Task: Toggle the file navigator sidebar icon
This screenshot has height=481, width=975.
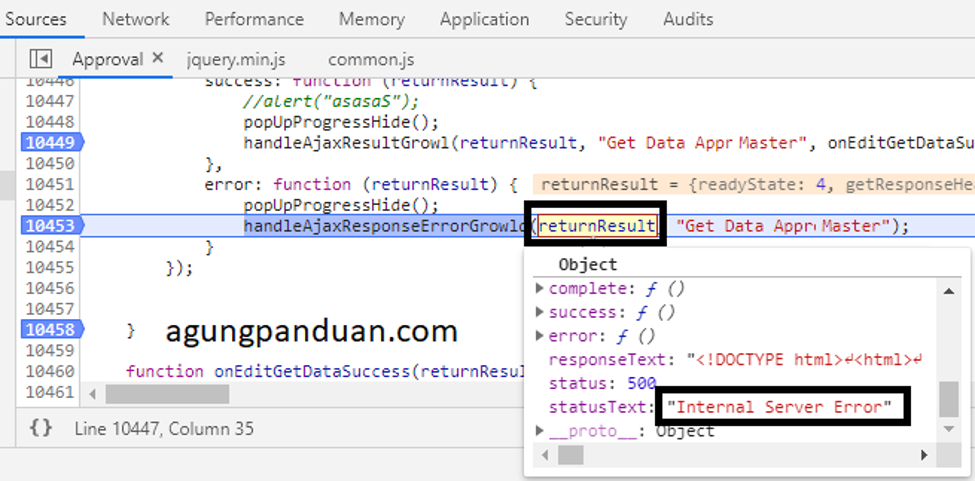Action: tap(40, 58)
